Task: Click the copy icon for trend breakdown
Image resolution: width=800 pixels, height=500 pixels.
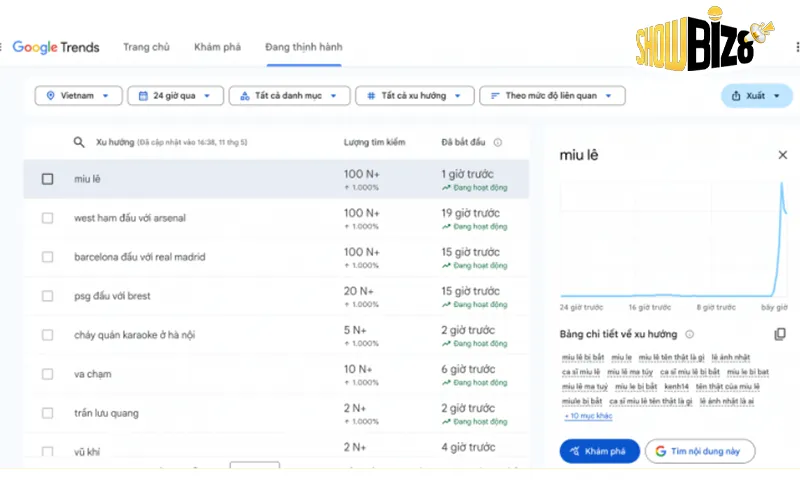Action: tap(780, 334)
